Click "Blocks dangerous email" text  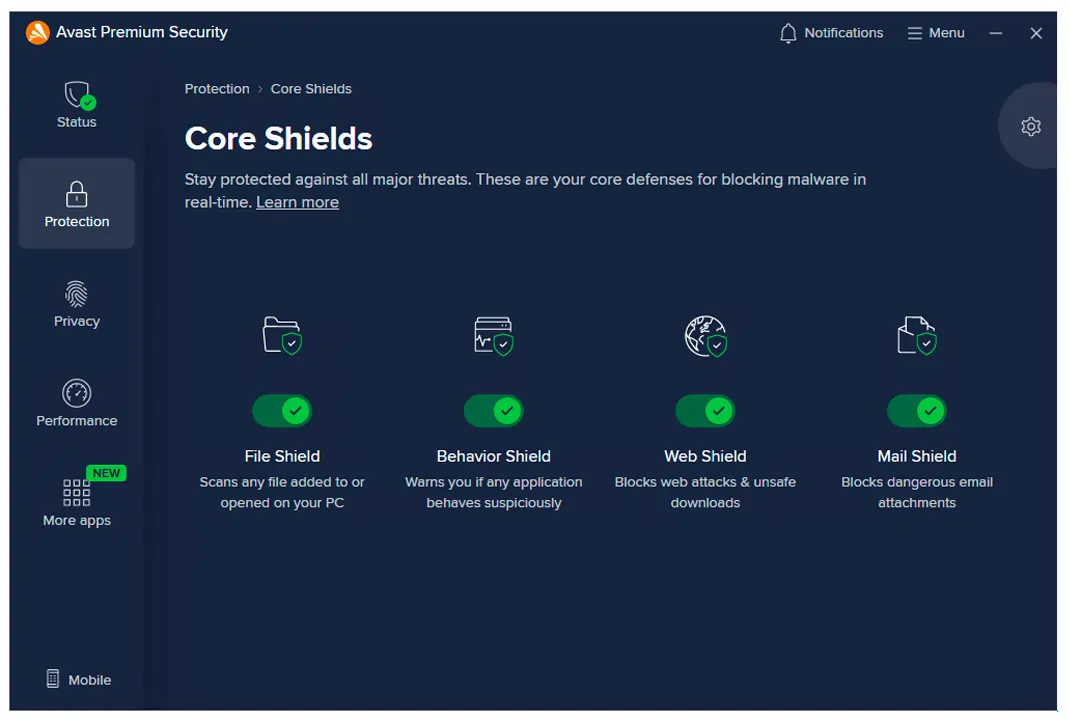(x=917, y=482)
